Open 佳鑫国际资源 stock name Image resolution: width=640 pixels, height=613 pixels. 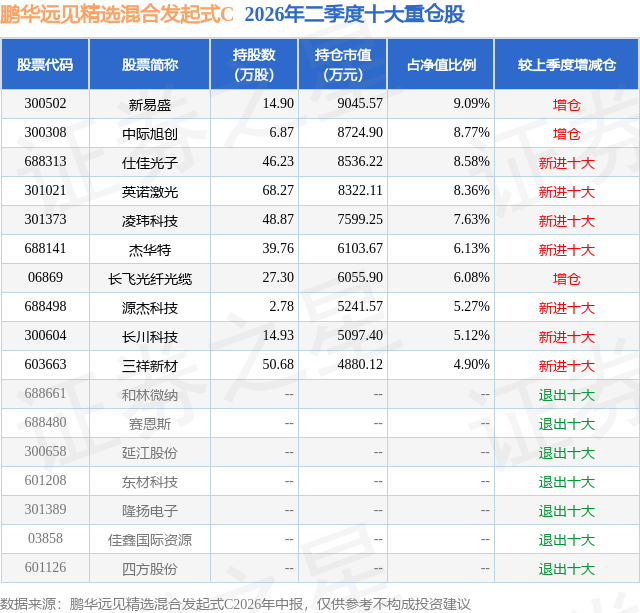point(150,540)
